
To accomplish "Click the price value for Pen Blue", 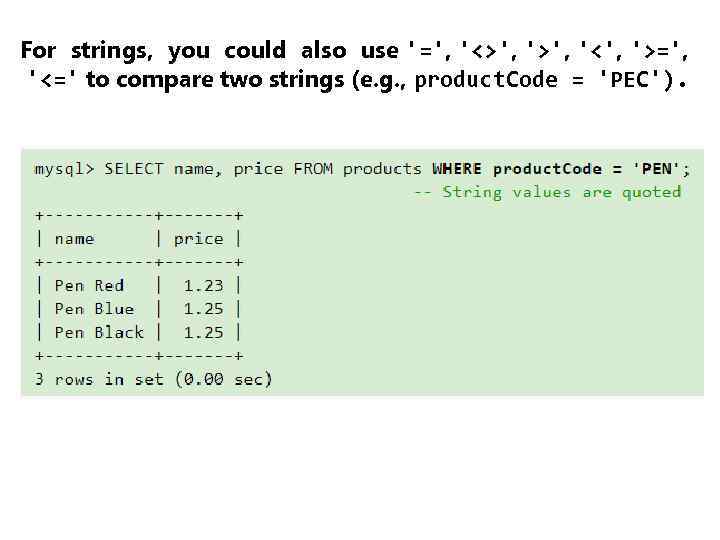I will [x=203, y=309].
